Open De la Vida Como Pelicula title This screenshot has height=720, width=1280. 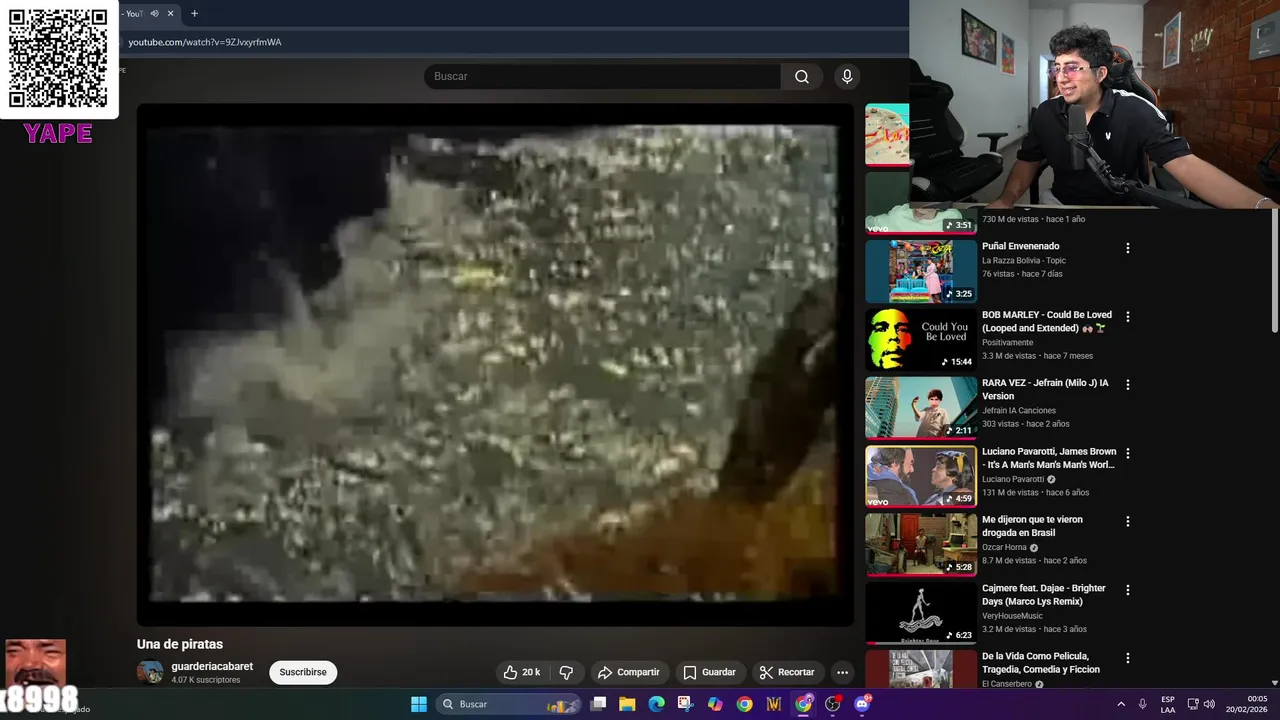point(1041,663)
